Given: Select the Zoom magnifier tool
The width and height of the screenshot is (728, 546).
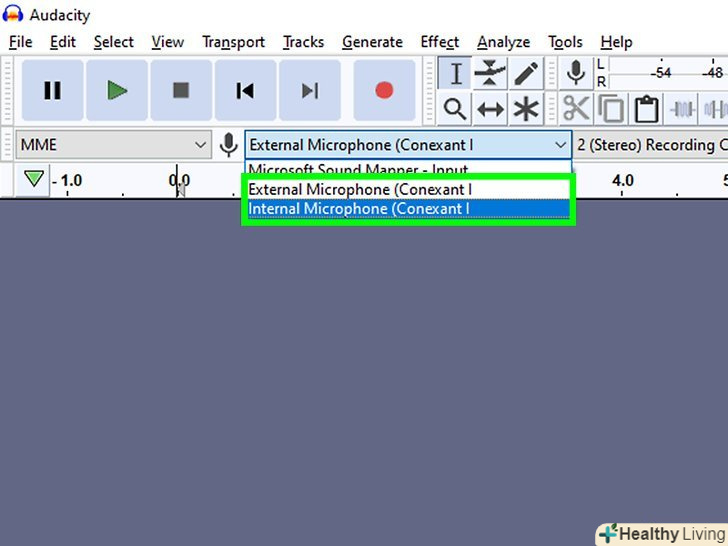Looking at the screenshot, I should (455, 109).
